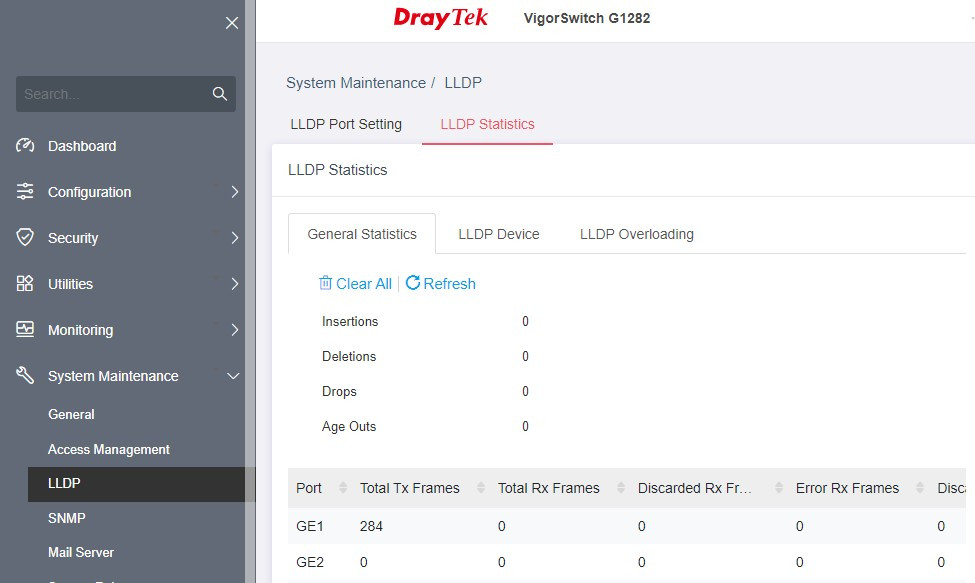Image resolution: width=975 pixels, height=583 pixels.
Task: Click the System Maintenance breadcrumb
Action: (356, 83)
